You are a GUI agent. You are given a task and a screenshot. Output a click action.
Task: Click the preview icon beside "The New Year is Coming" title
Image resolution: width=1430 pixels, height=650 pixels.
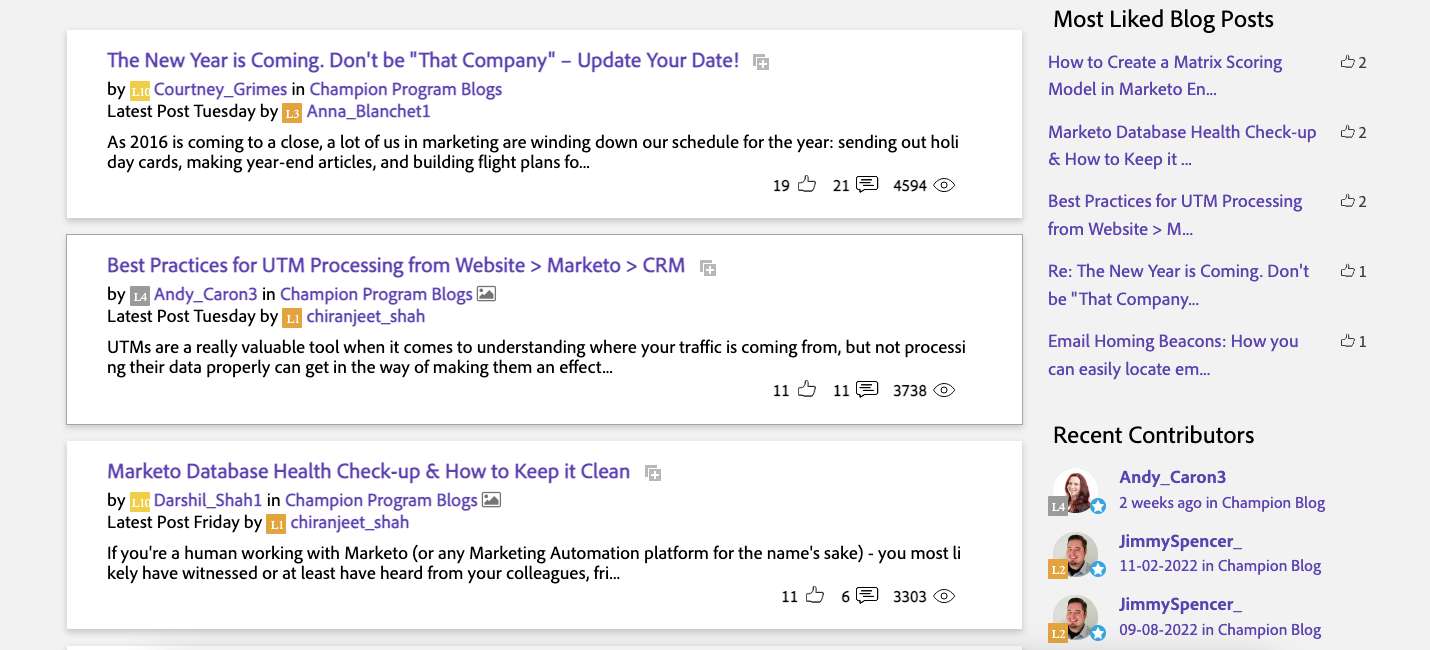tap(760, 61)
